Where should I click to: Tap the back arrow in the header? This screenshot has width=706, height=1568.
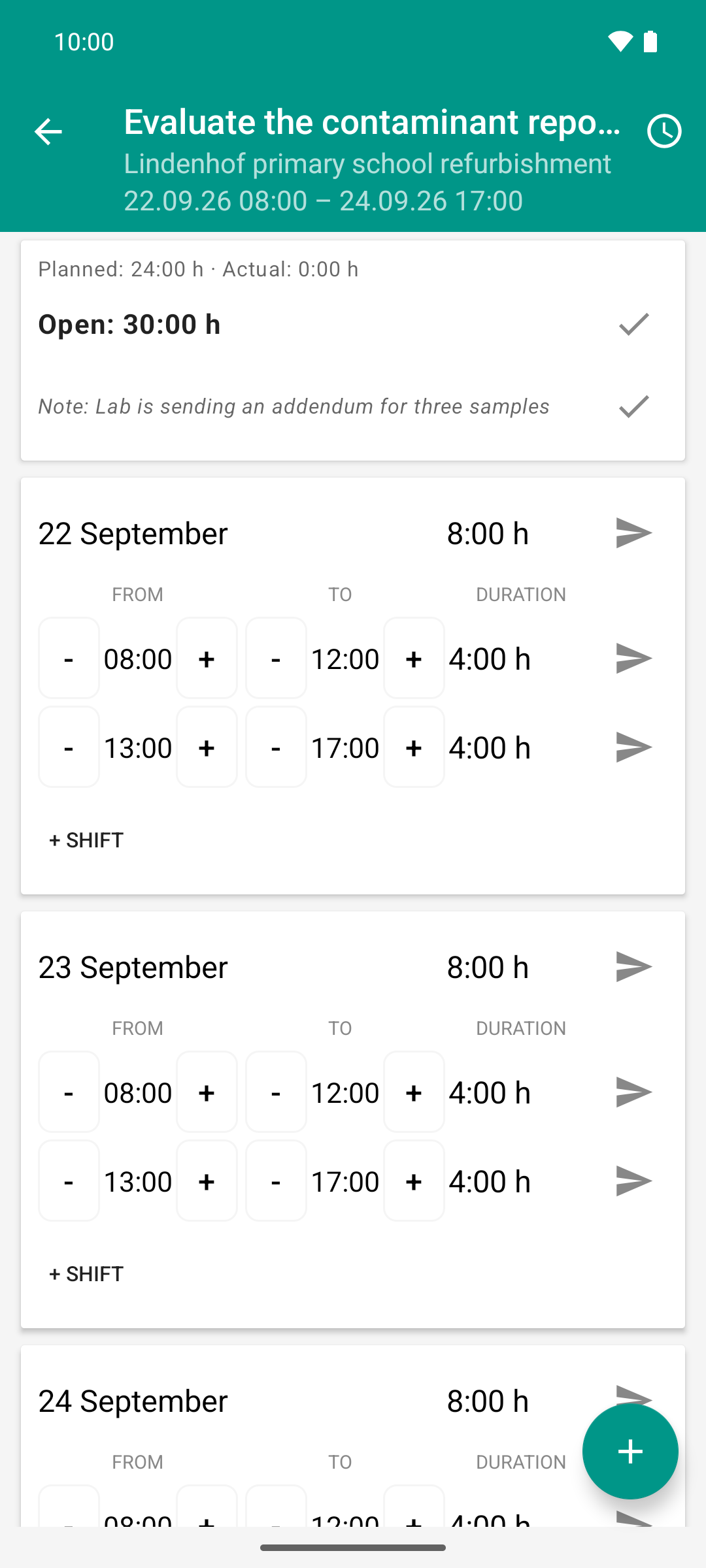[48, 131]
